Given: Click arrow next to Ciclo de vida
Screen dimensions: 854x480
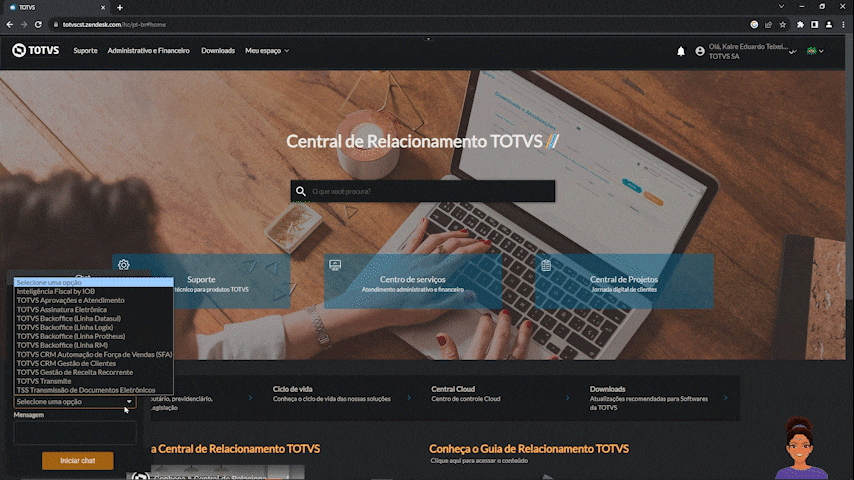Looking at the screenshot, I should click(409, 398).
